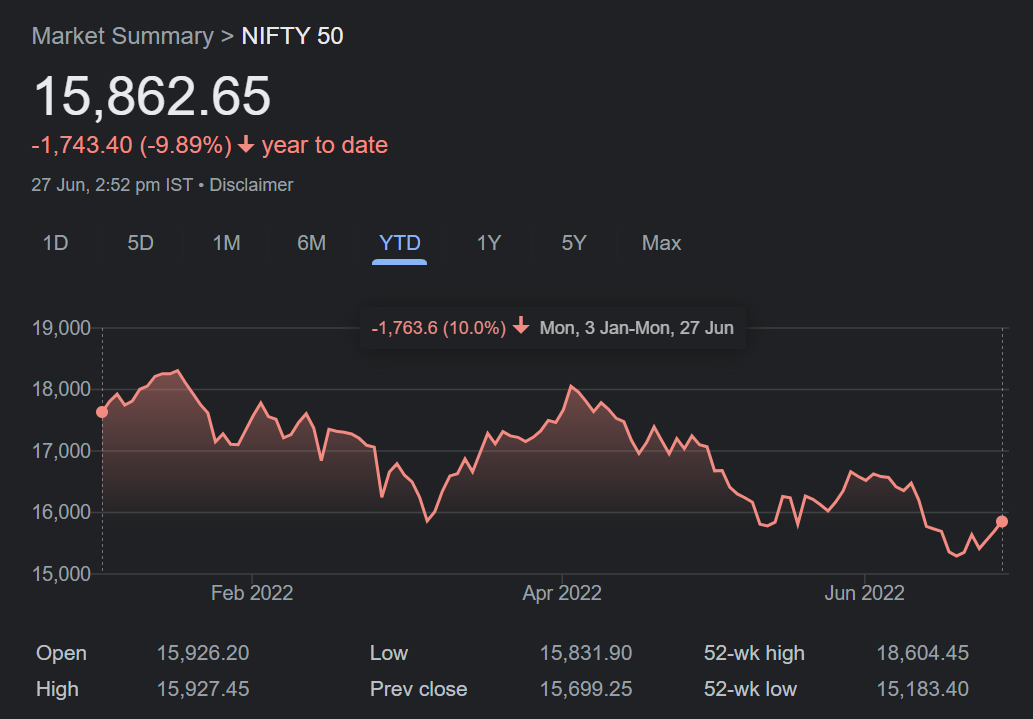Screen dimensions: 1033x719
Task: Switch to the 5D range tab
Action: (140, 243)
